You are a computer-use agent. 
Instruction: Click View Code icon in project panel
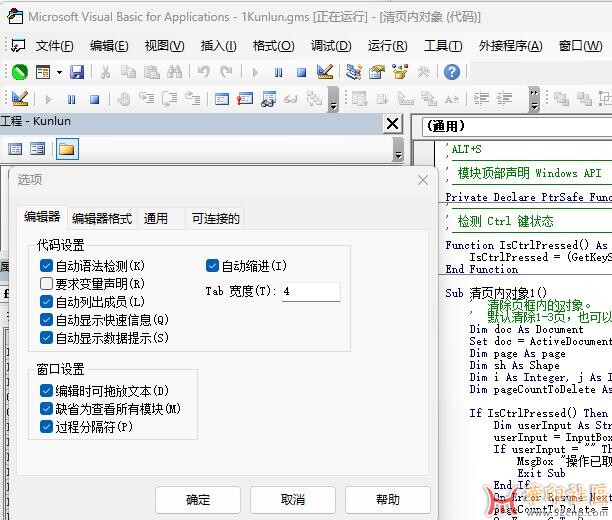15,149
